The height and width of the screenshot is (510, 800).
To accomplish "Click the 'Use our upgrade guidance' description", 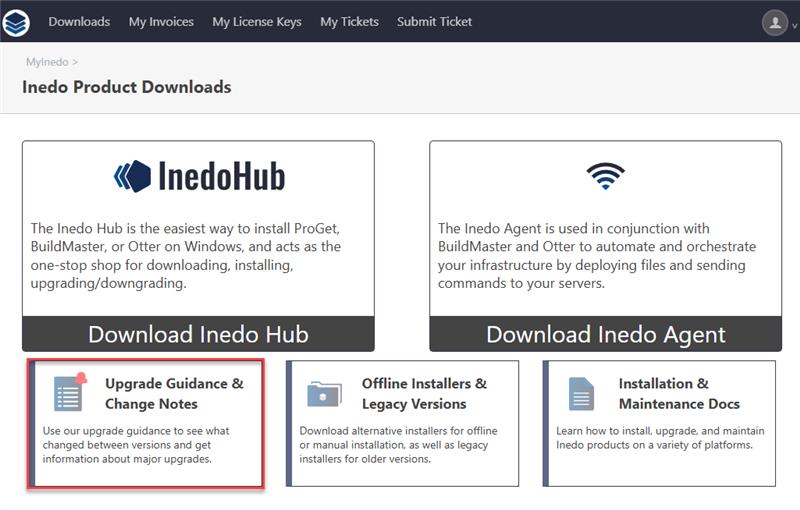I will (136, 445).
